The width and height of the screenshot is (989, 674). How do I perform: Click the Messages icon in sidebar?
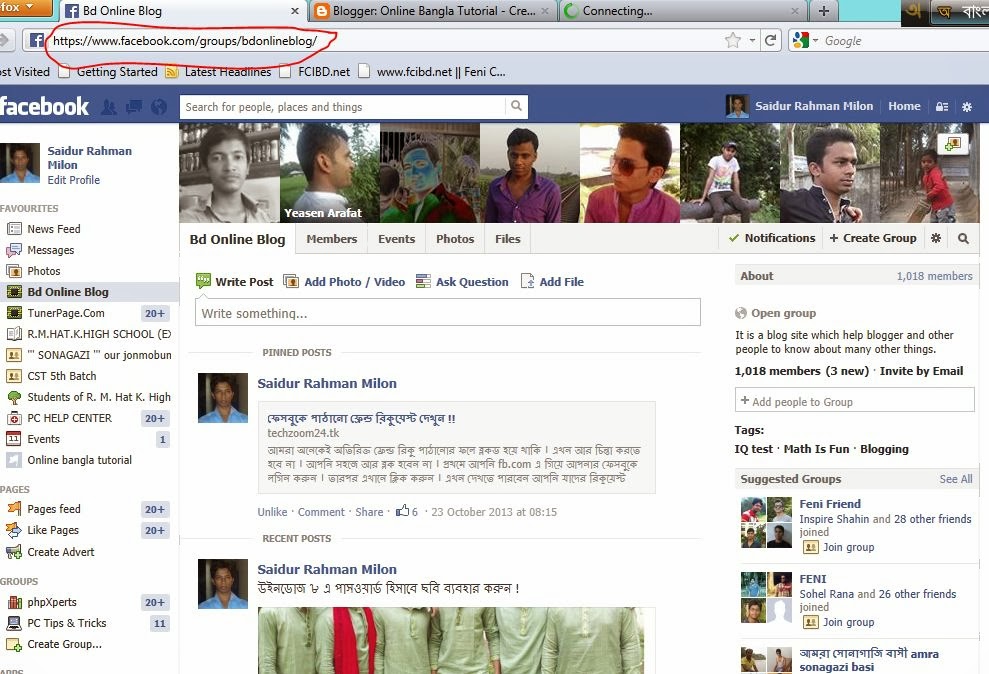coord(14,250)
